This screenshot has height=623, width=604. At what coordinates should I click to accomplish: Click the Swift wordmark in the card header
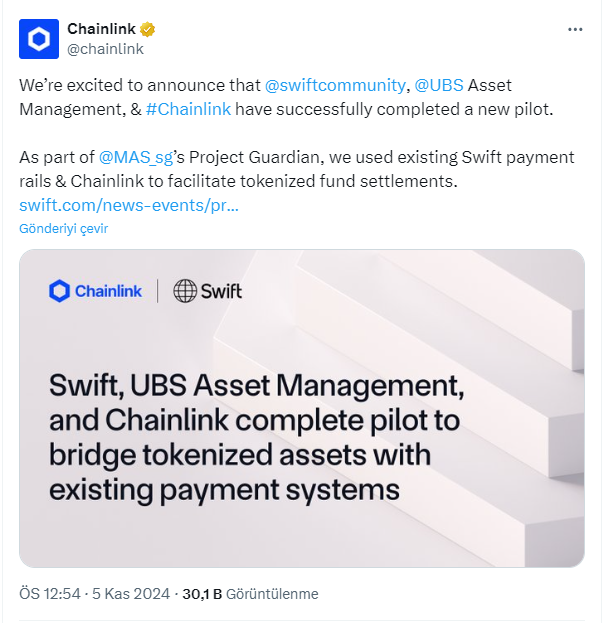[222, 291]
